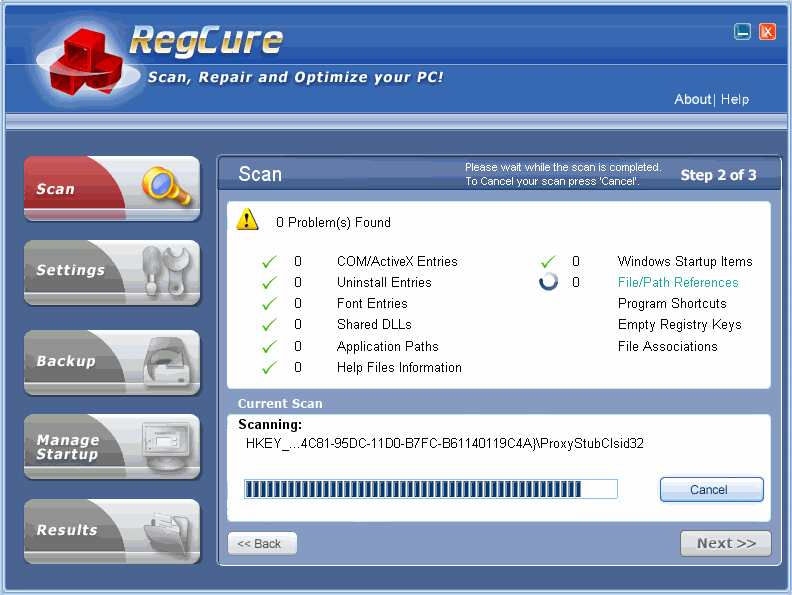This screenshot has width=792, height=595.
Task: Click the 'Current Scan' heading
Action: point(280,404)
